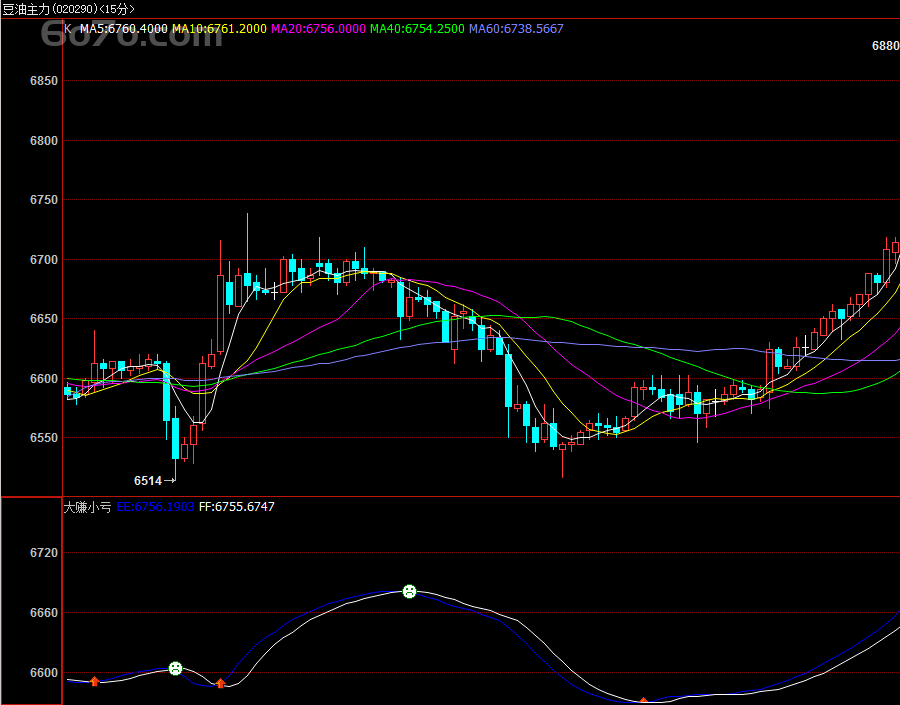Click the 6600 price axis label in main chart
This screenshot has height=705, width=900.
tap(44, 378)
